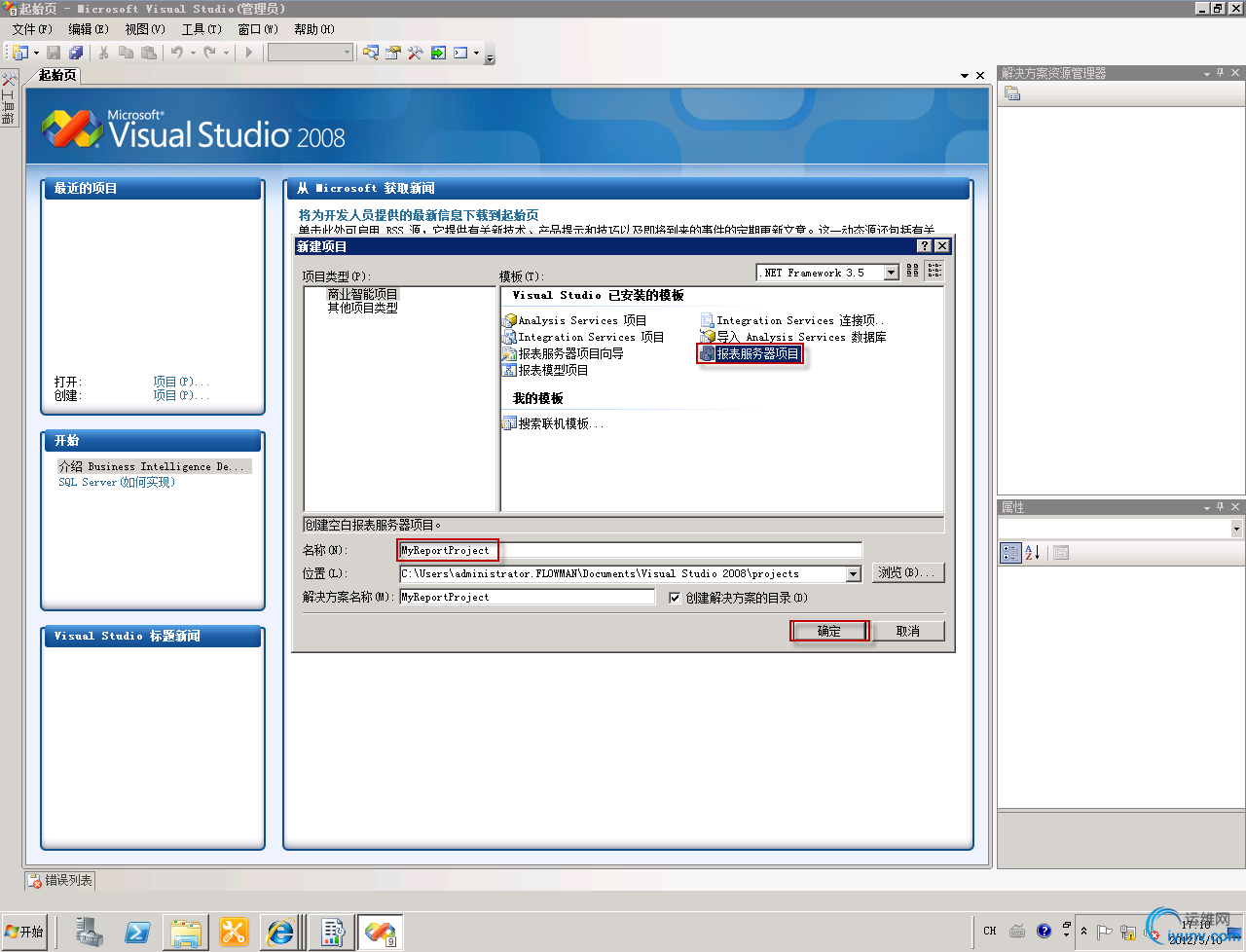Click the help question-mark button in dialog
Screen dimensions: 1246x952
tap(925, 246)
